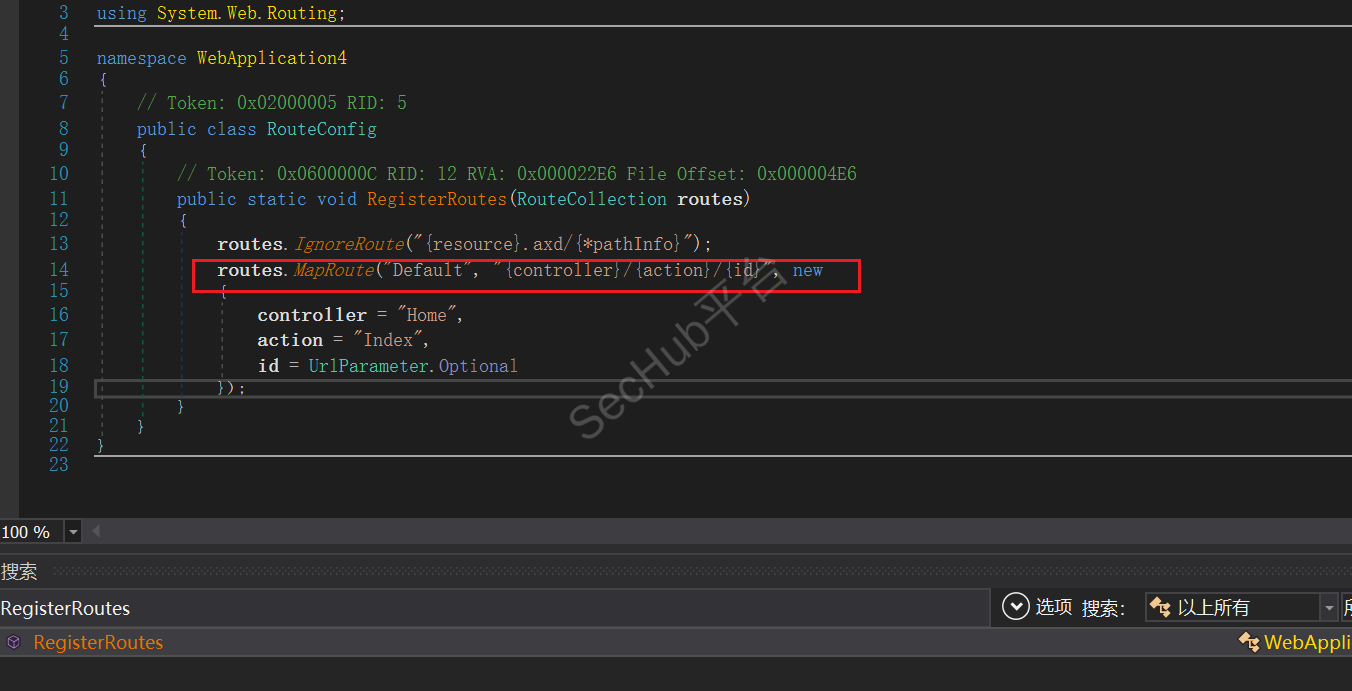Click the Optional member on line 18

pos(478,366)
